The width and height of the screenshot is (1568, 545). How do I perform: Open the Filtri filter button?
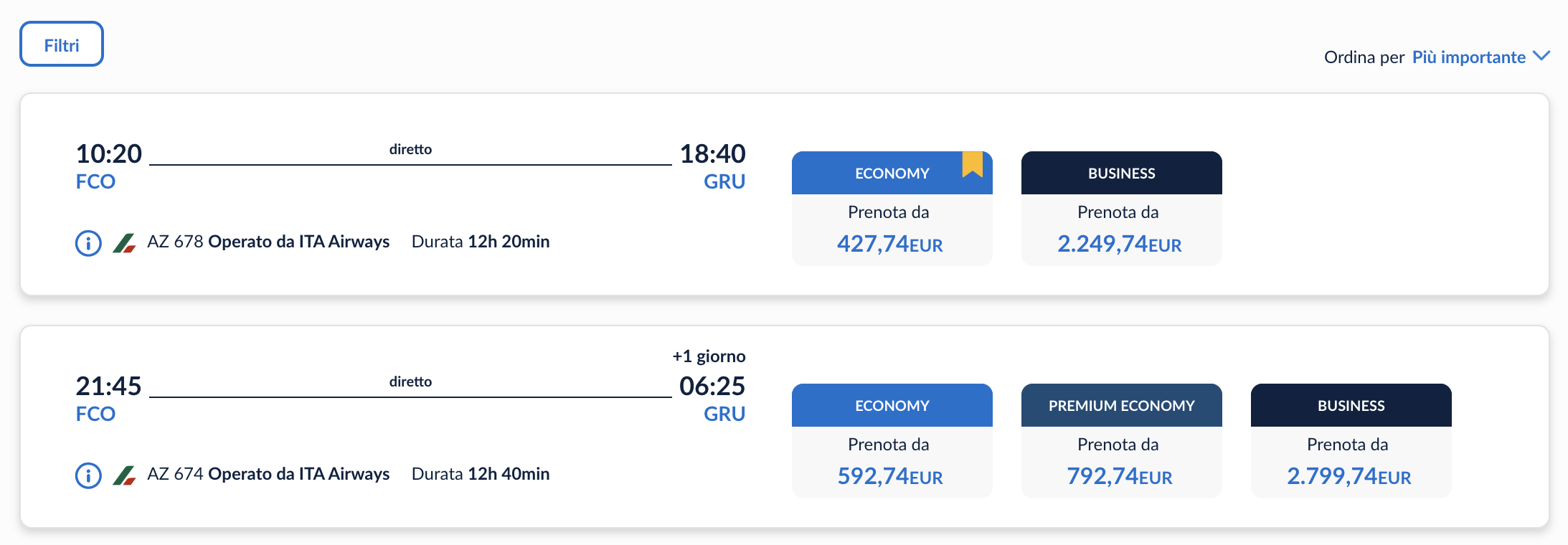coord(62,44)
